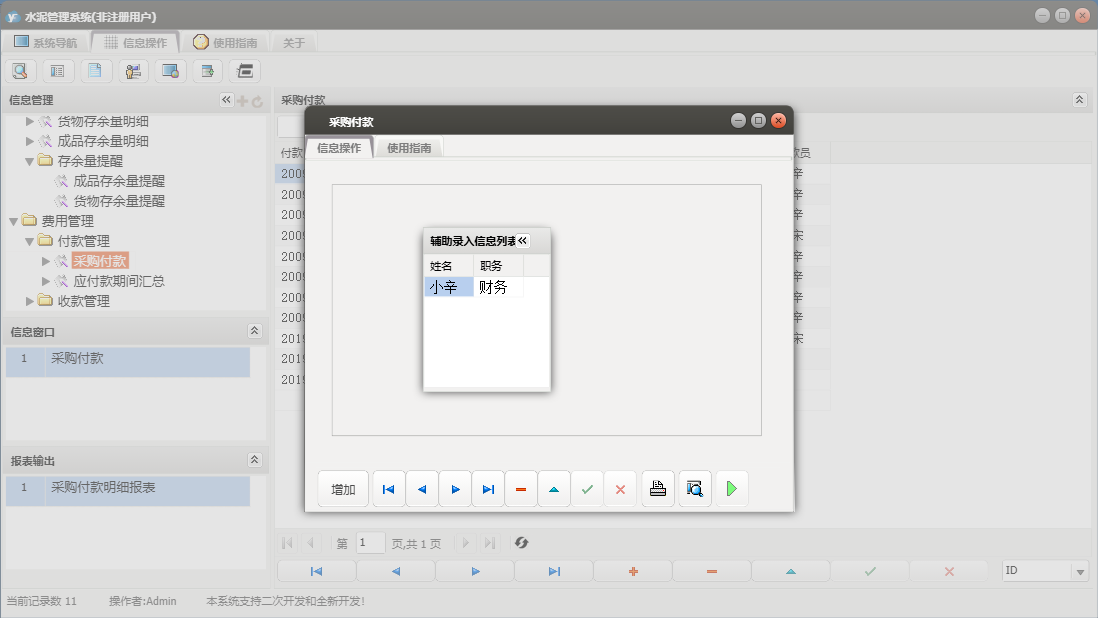Jump to first record in 采购付款 dialog
The width and height of the screenshot is (1098, 618).
(388, 489)
